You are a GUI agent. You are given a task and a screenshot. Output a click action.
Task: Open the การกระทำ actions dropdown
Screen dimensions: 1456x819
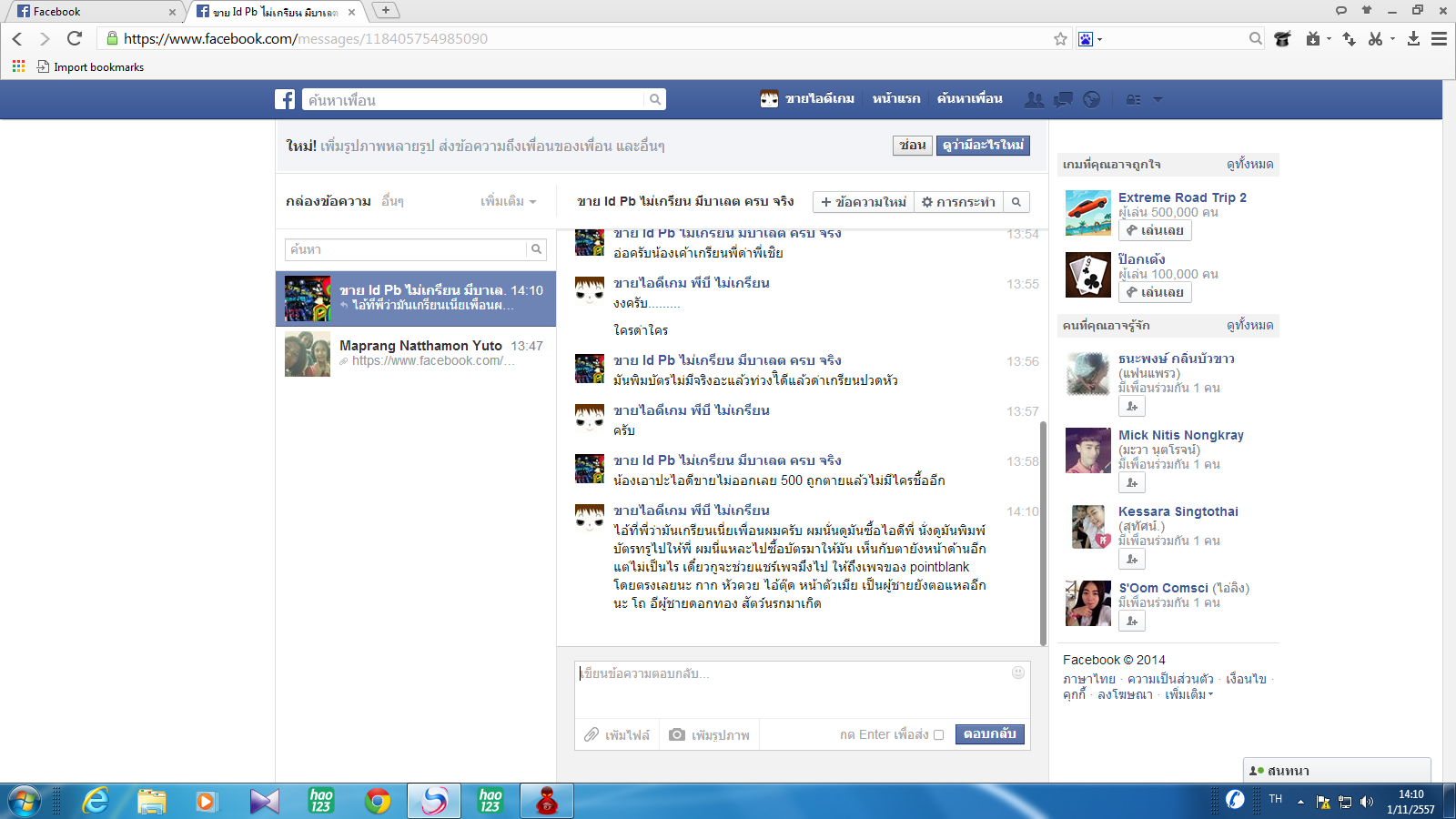(x=958, y=201)
